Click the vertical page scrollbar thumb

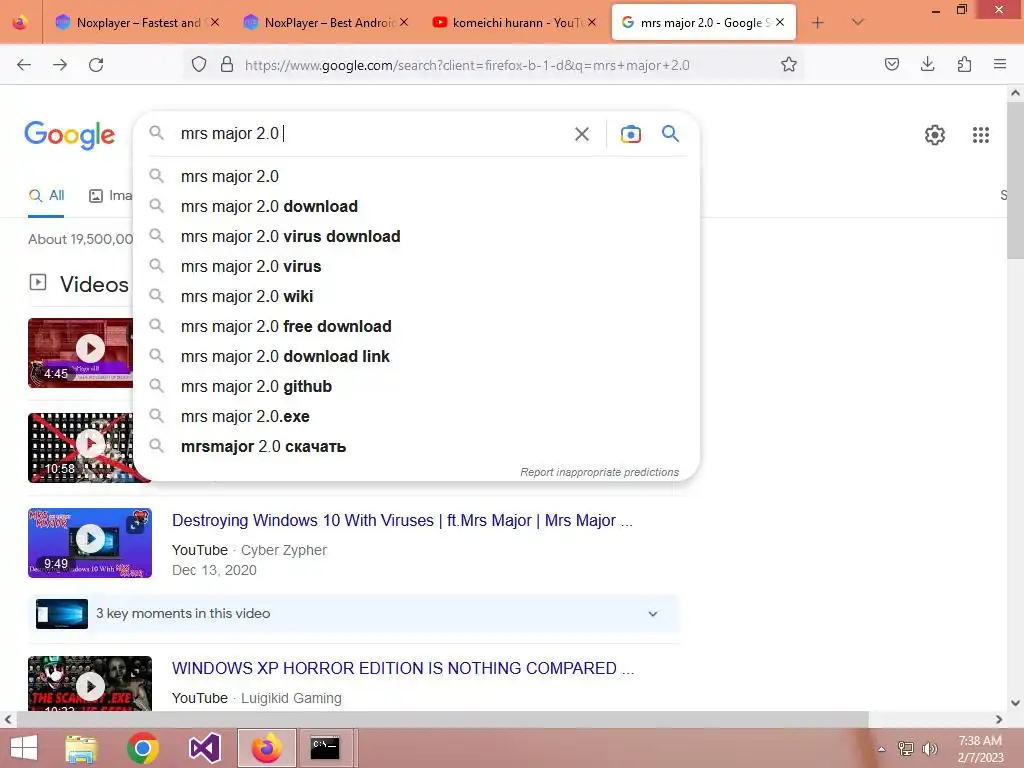coord(1015,180)
